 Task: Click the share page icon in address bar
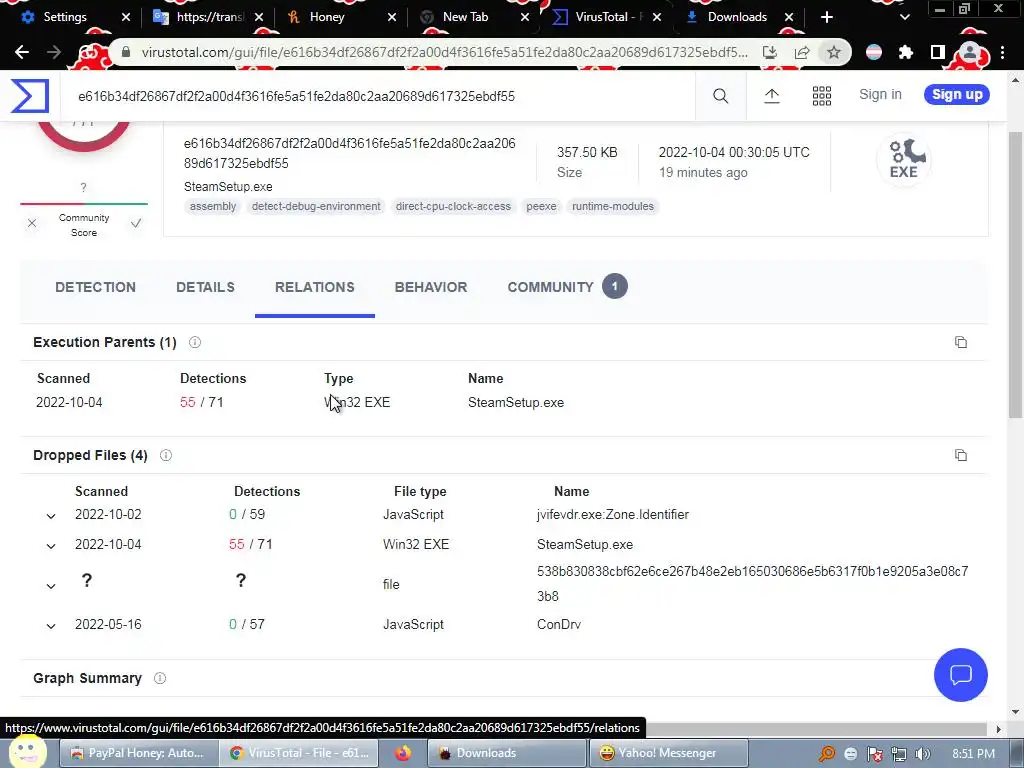tap(802, 52)
